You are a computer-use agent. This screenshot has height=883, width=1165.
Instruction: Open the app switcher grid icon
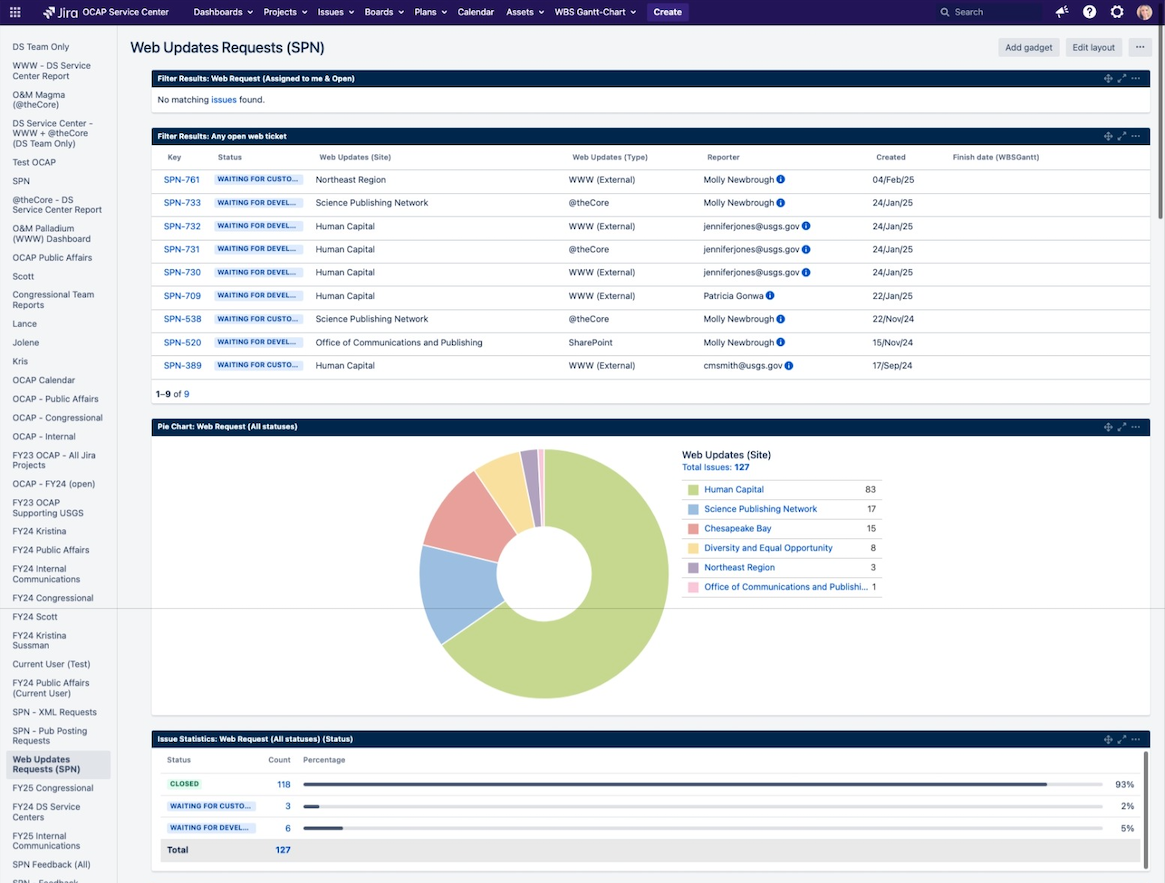pyautogui.click(x=15, y=12)
